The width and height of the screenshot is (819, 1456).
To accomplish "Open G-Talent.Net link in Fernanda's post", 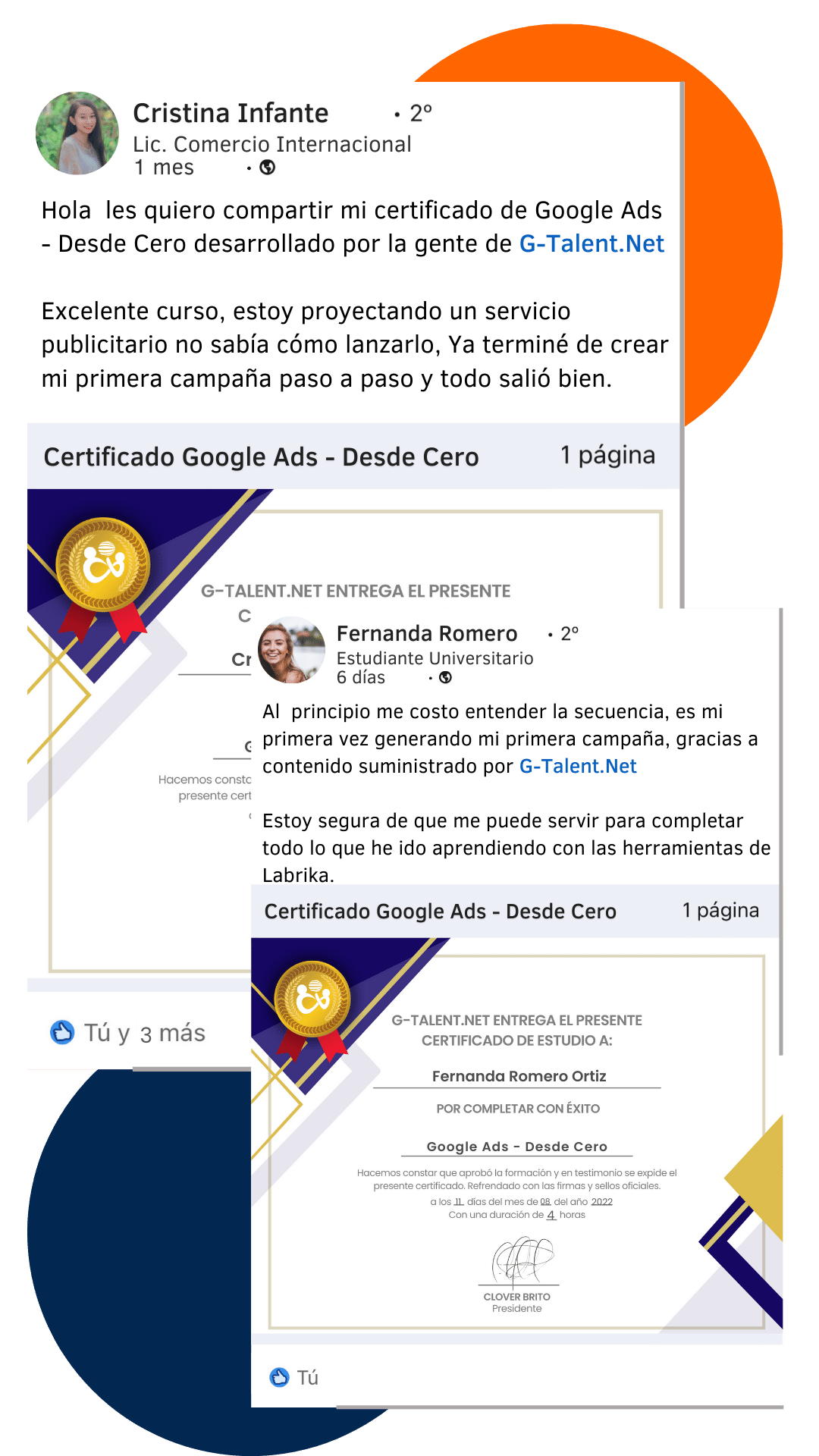I will [x=578, y=766].
